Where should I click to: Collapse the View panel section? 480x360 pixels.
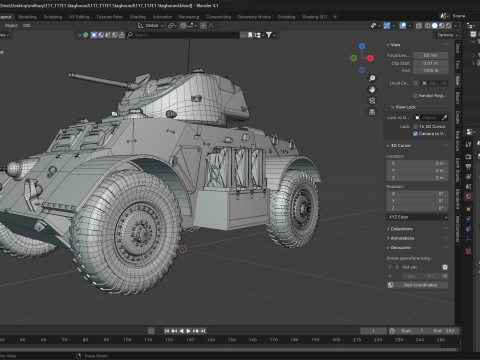coord(388,45)
